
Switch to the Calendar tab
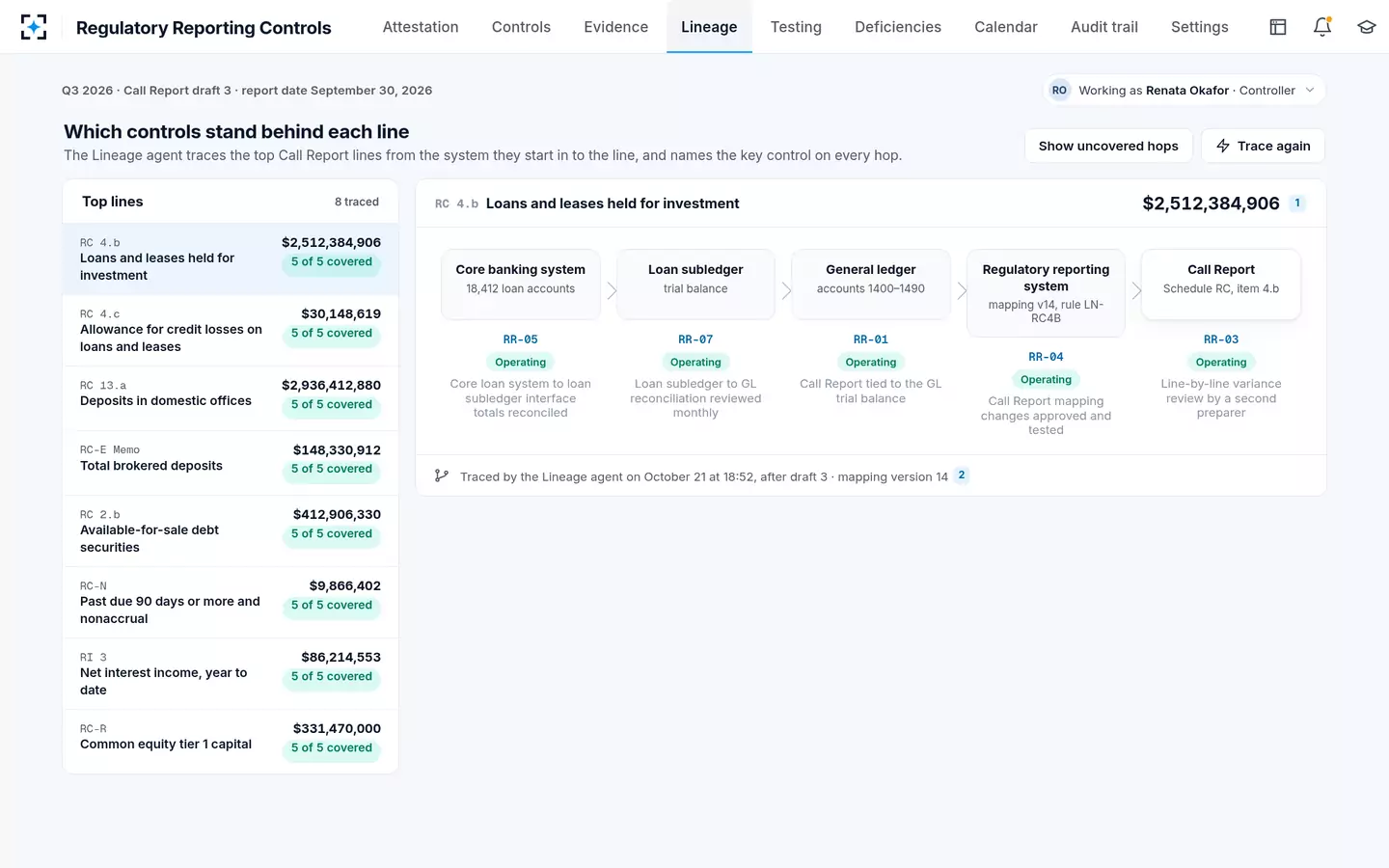(1006, 27)
